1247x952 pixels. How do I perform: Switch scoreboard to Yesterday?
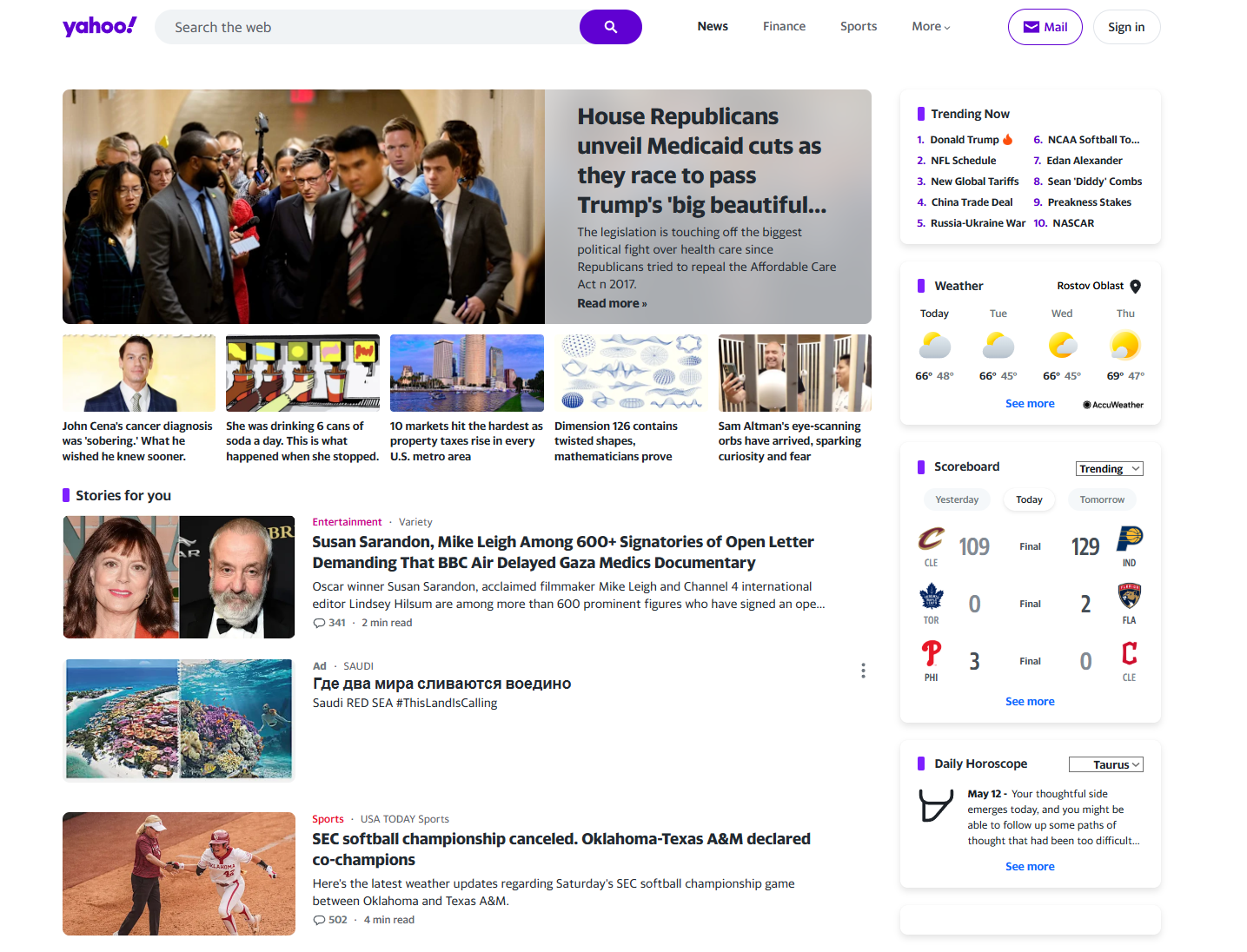click(x=957, y=499)
